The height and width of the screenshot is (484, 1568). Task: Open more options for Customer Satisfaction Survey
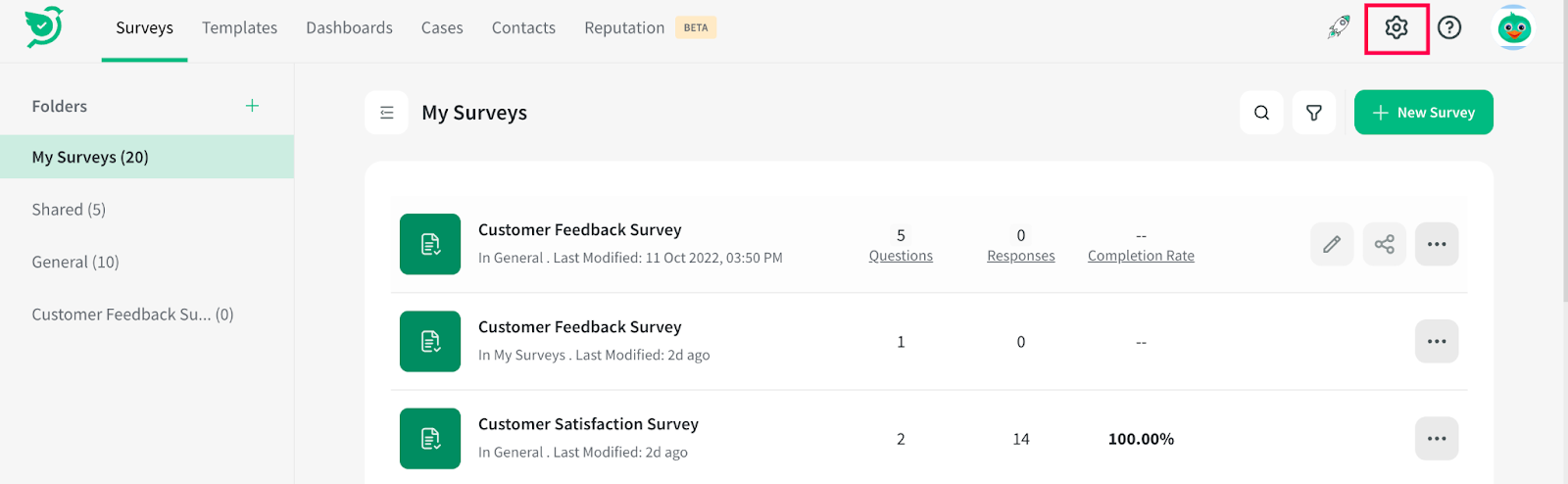[1437, 439]
